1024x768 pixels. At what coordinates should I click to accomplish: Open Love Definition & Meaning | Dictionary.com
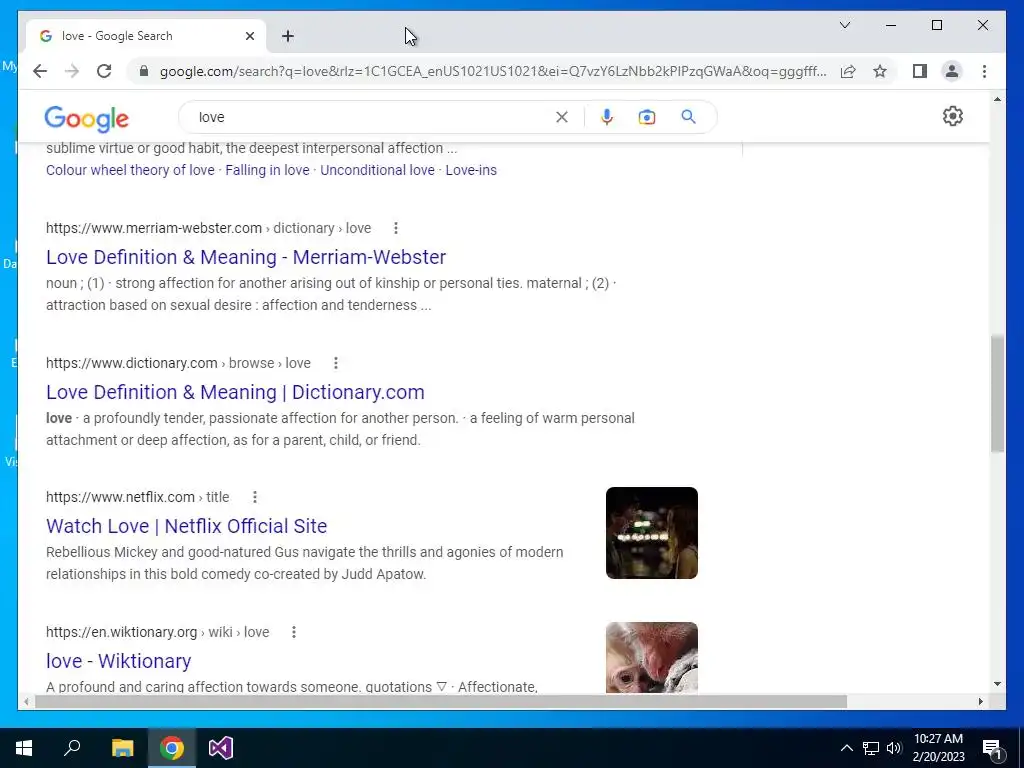(235, 392)
